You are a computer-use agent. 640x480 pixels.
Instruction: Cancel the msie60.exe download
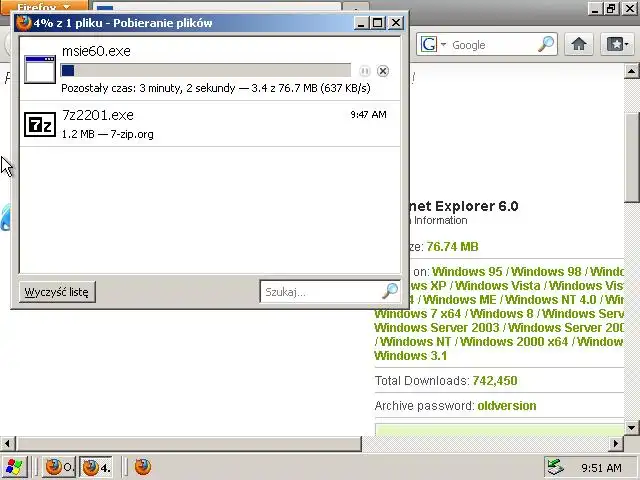coord(382,71)
